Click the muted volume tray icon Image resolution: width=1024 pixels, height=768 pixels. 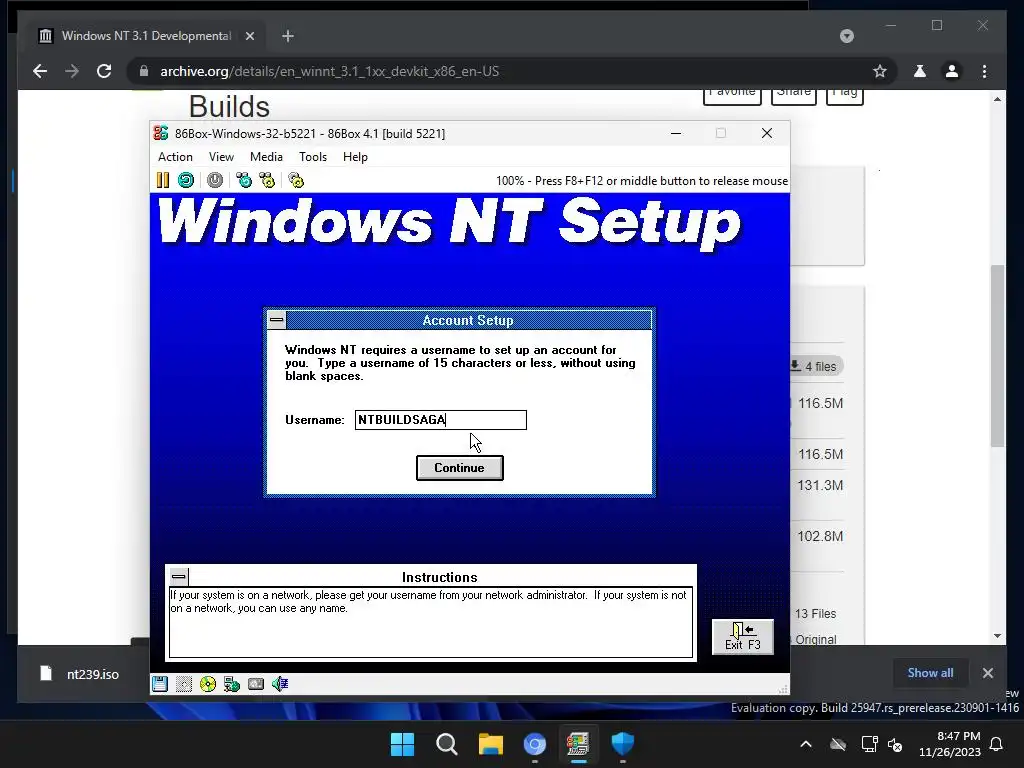pyautogui.click(x=895, y=744)
